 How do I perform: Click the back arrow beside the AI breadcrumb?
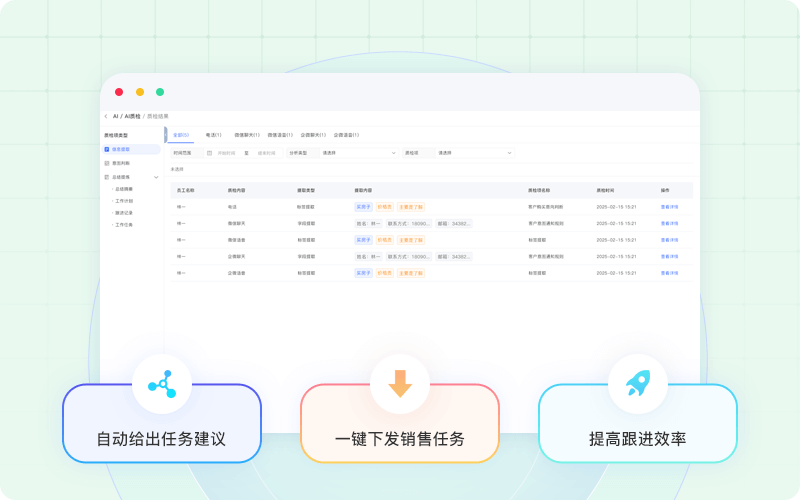coord(106,116)
